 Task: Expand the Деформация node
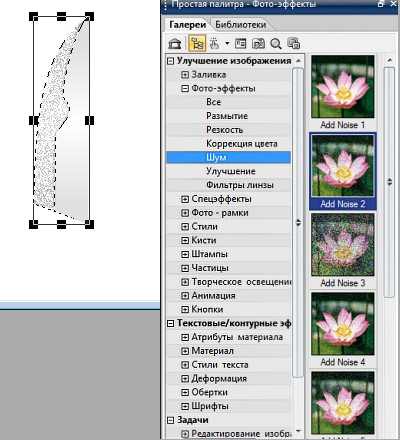185,379
